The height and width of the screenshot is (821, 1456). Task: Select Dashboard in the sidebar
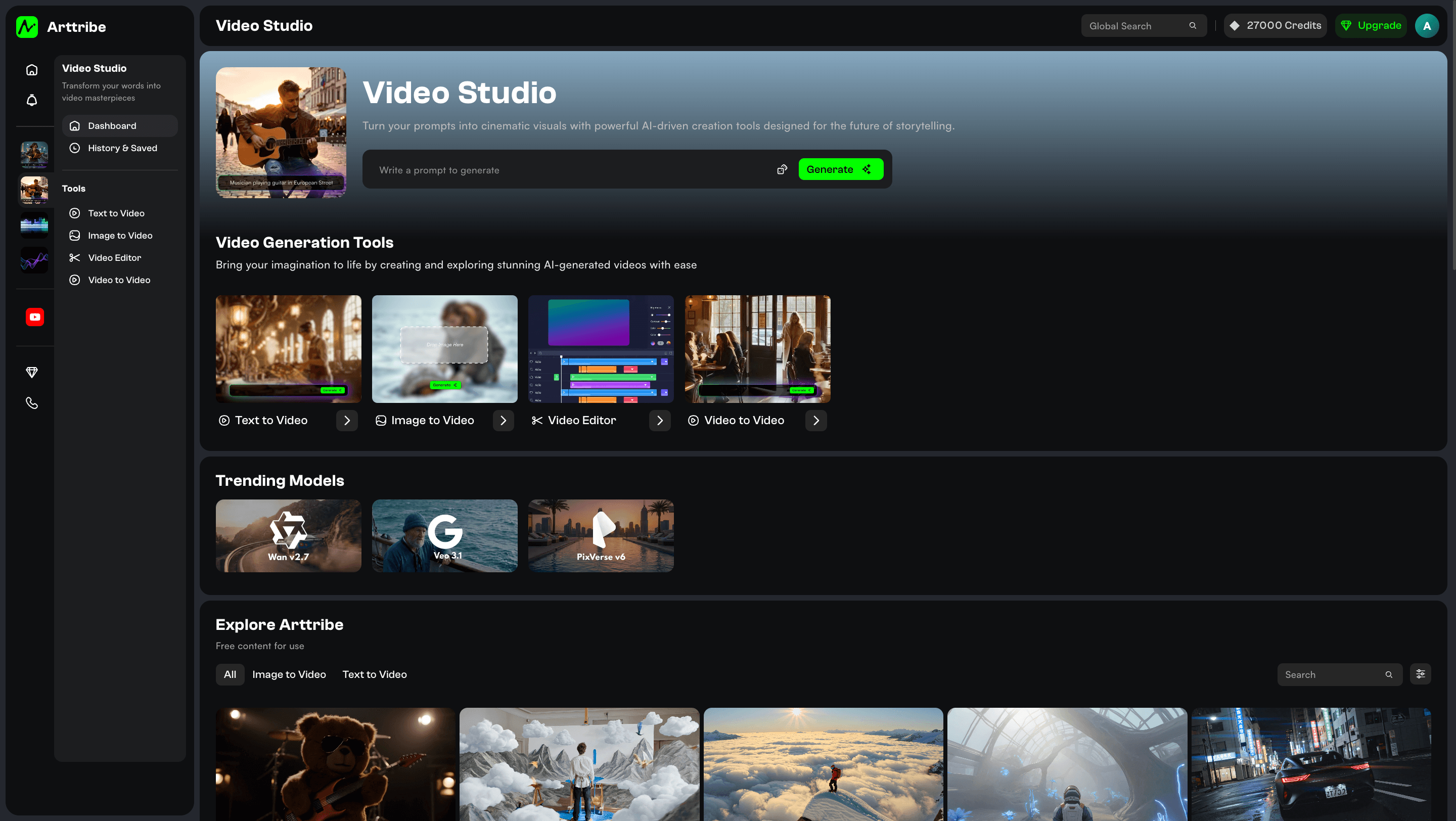click(120, 125)
